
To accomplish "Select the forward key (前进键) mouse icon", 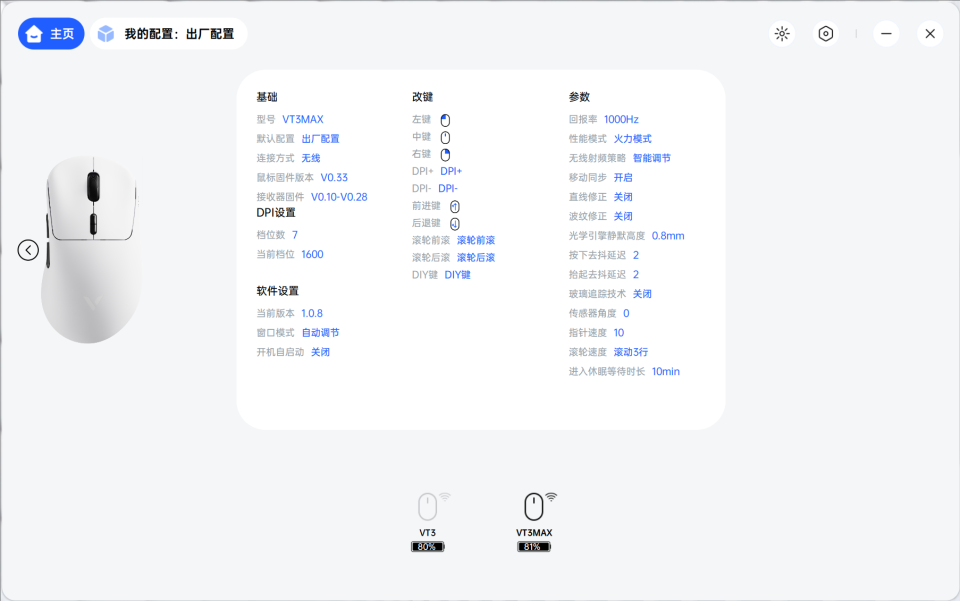I will pyautogui.click(x=452, y=205).
